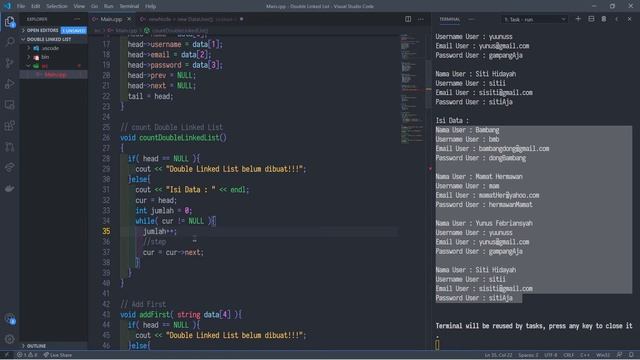640x360 pixels.
Task: Select the TERMINAL panel tab
Action: (449, 19)
